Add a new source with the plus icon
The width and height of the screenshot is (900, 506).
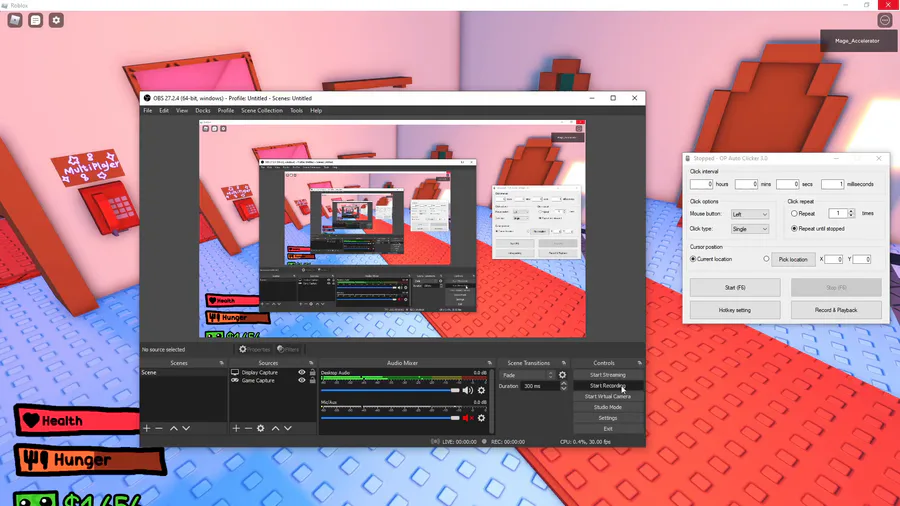pos(236,428)
